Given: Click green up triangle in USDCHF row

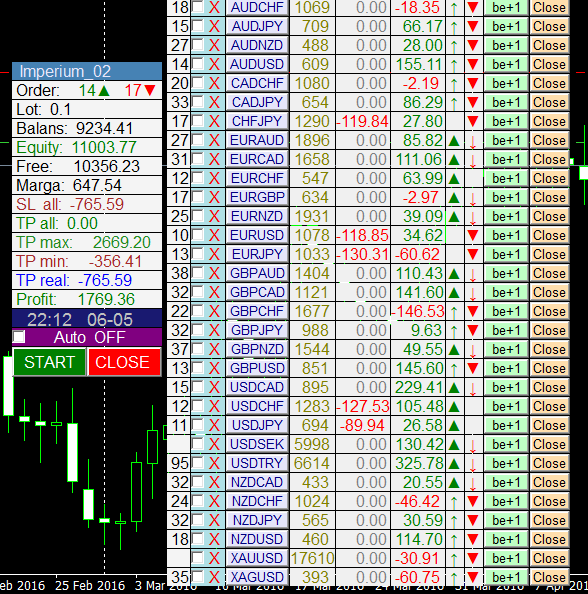Looking at the screenshot, I should click(x=454, y=407).
